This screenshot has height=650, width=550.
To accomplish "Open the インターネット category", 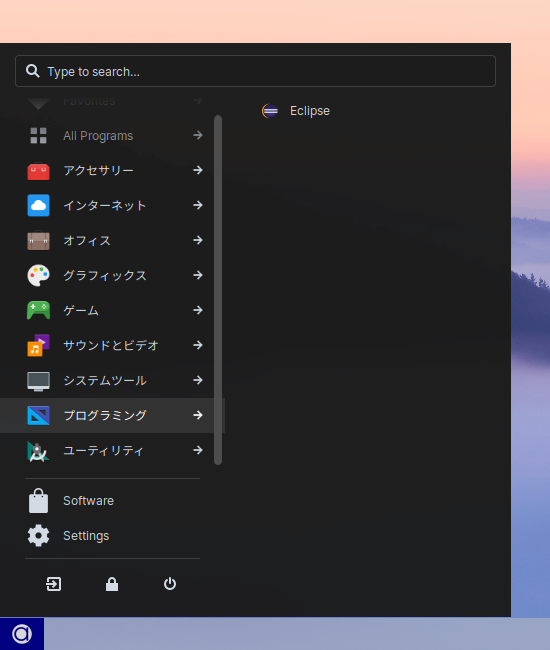I will pos(112,206).
